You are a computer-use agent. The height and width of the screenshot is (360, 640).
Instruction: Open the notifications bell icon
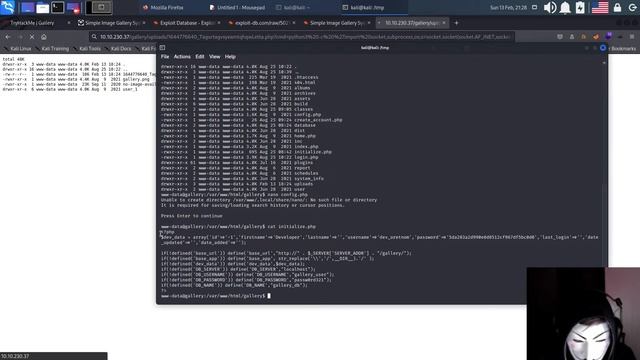[565, 7]
